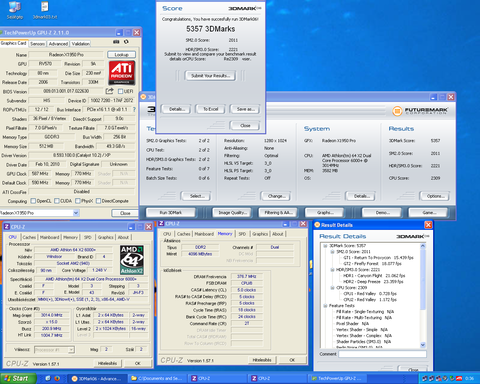Click the scroll up arrow in Result Details

(423, 246)
